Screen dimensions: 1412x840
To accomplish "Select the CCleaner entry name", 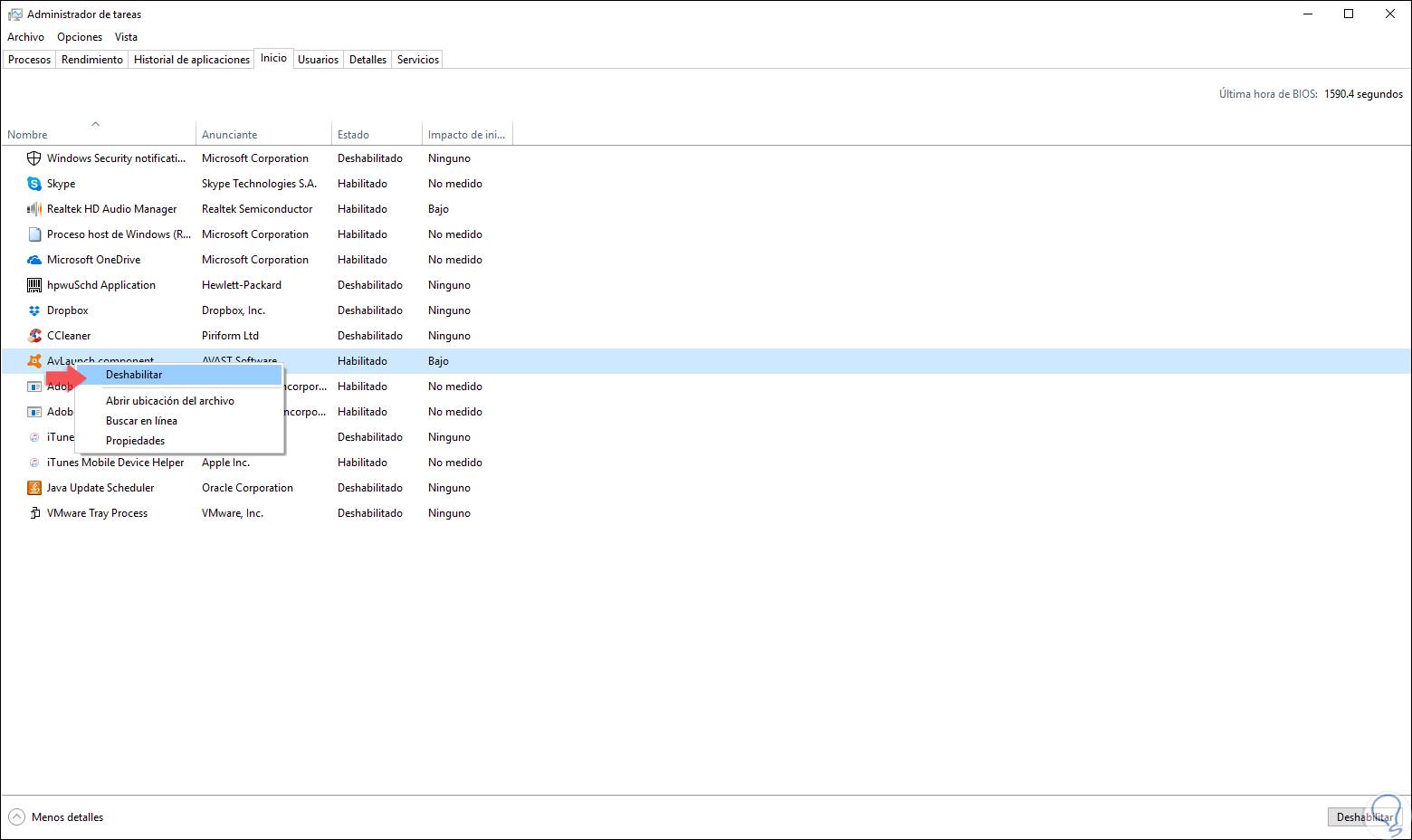I will 69,336.
